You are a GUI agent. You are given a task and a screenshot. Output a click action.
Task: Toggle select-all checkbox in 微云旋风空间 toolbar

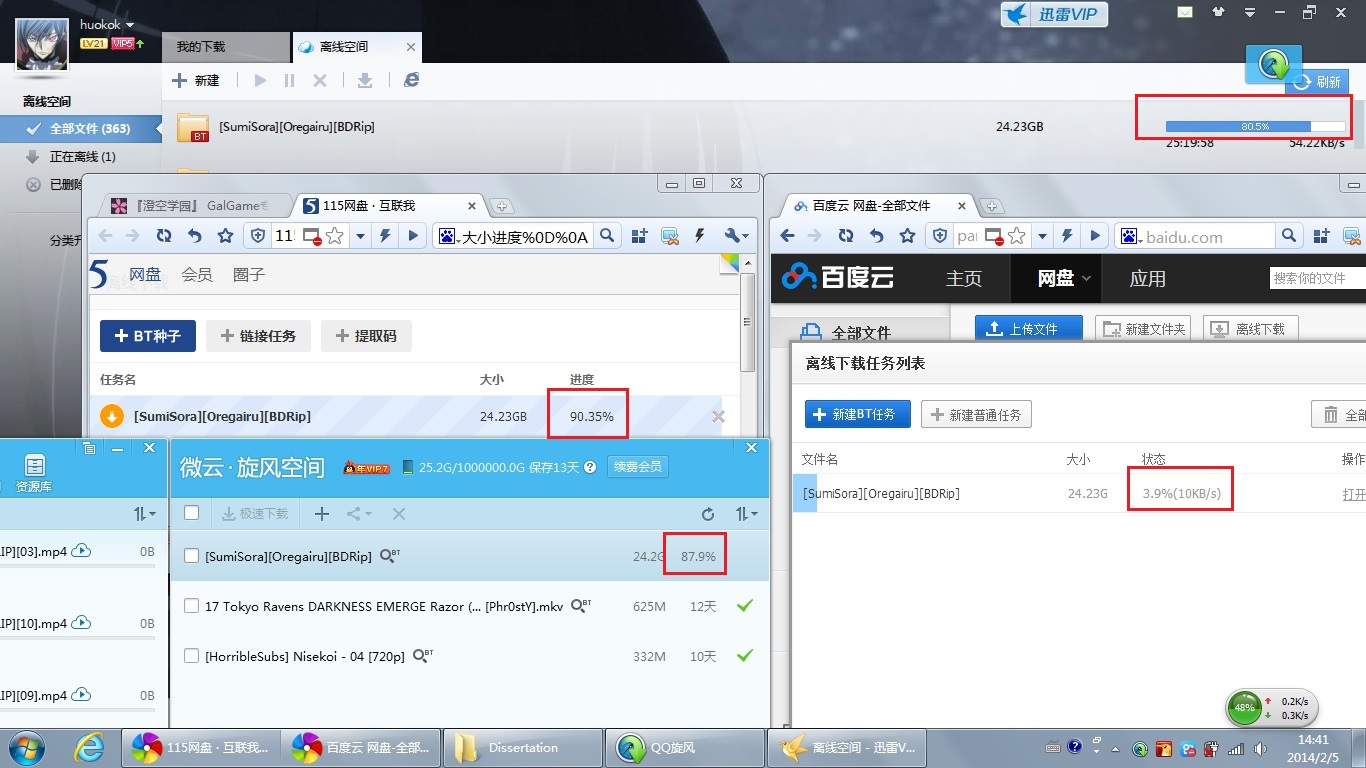point(192,513)
